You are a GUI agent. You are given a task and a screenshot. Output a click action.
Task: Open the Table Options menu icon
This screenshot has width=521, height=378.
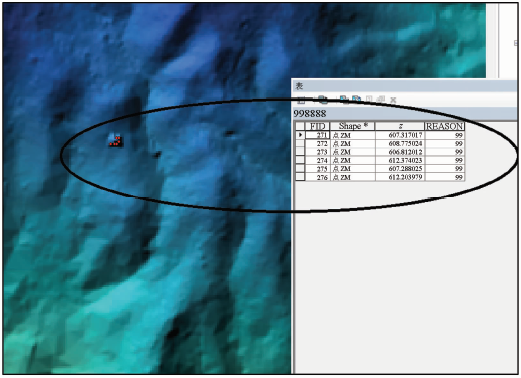click(301, 99)
